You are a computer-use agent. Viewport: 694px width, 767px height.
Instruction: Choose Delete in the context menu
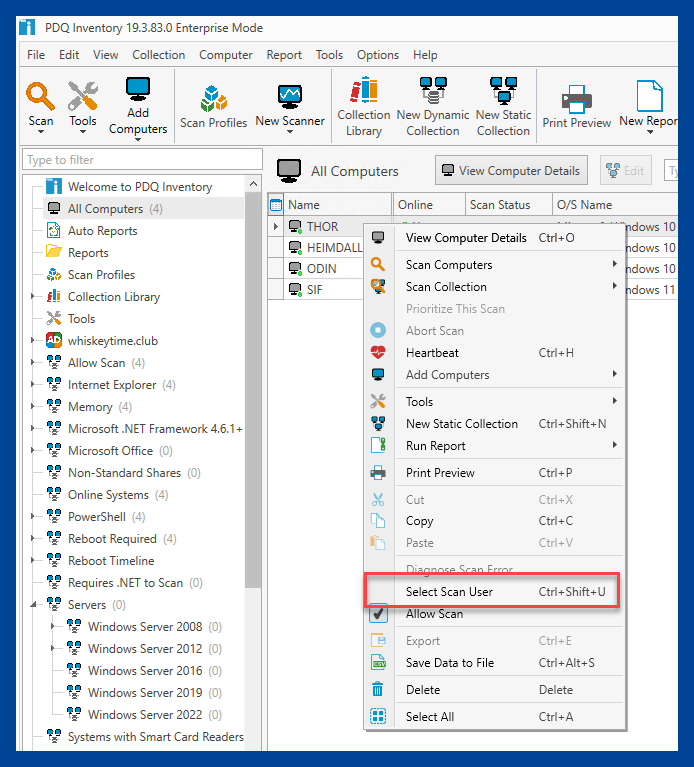pyautogui.click(x=494, y=690)
